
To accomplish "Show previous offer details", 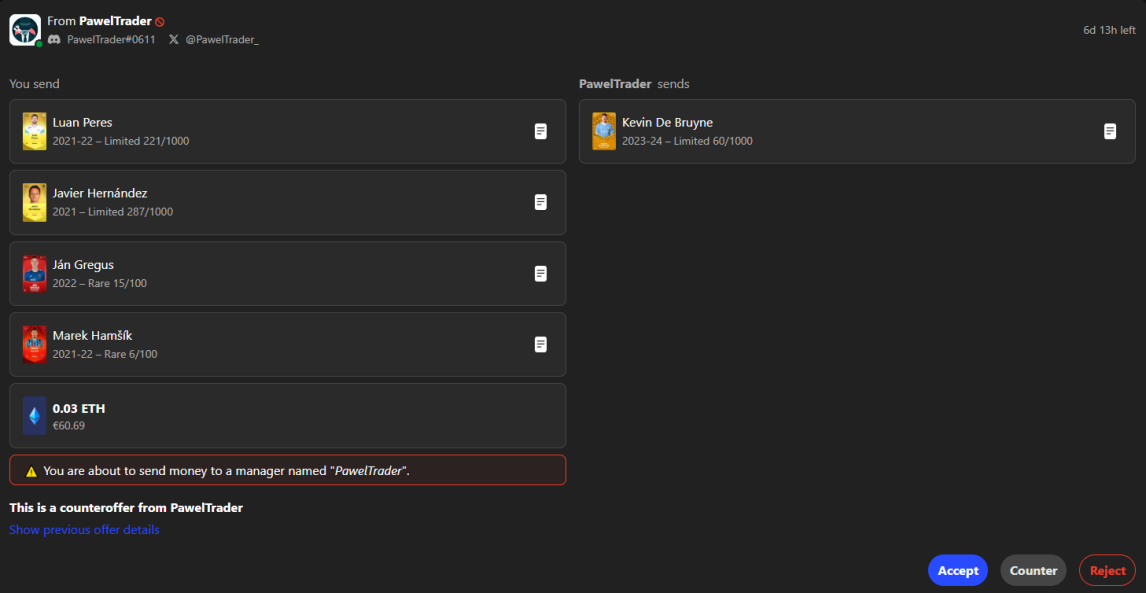I will click(x=84, y=529).
